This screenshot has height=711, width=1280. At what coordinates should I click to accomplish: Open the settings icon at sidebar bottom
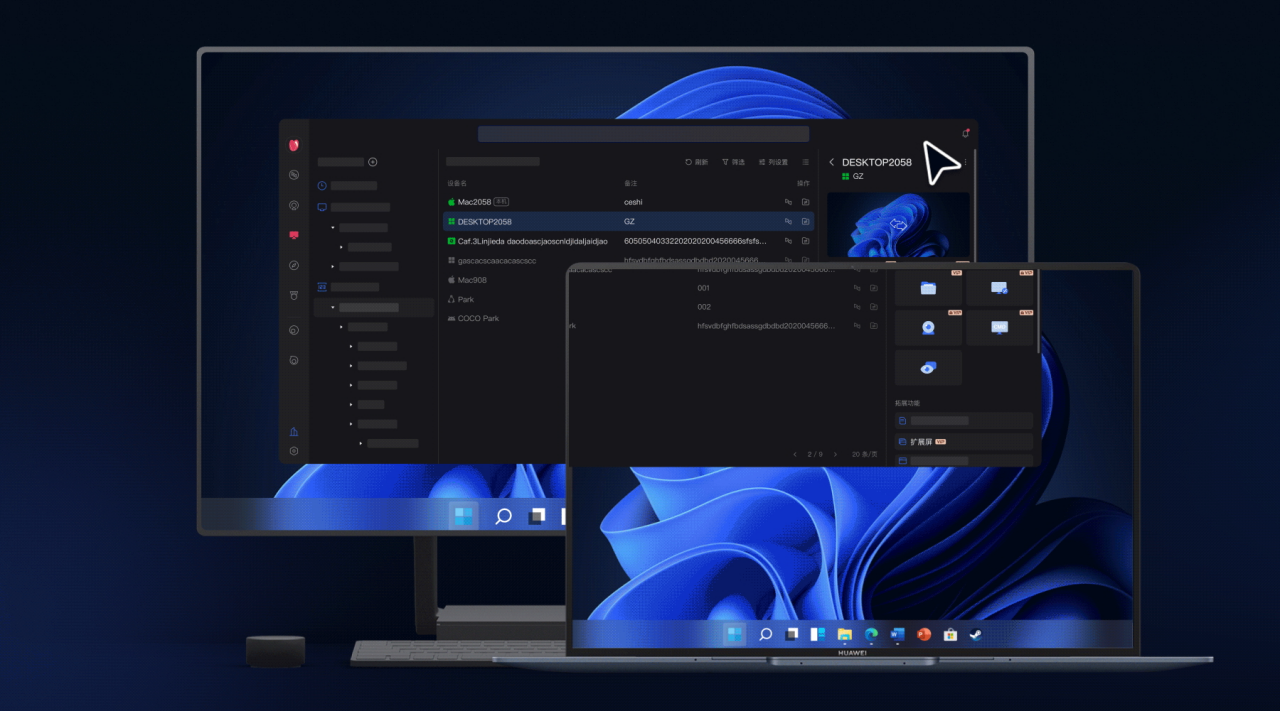pyautogui.click(x=294, y=451)
